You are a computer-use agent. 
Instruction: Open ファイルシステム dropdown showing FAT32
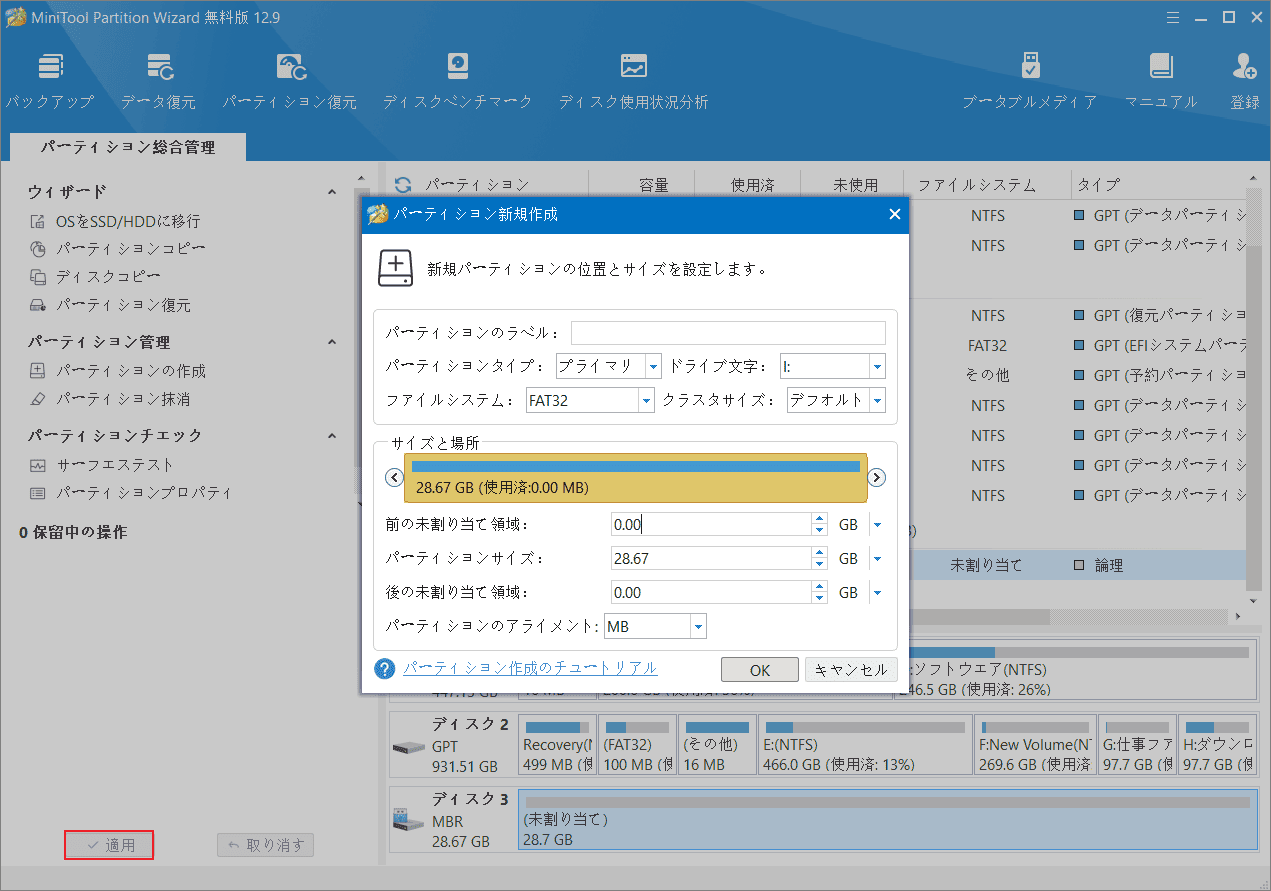coord(590,401)
